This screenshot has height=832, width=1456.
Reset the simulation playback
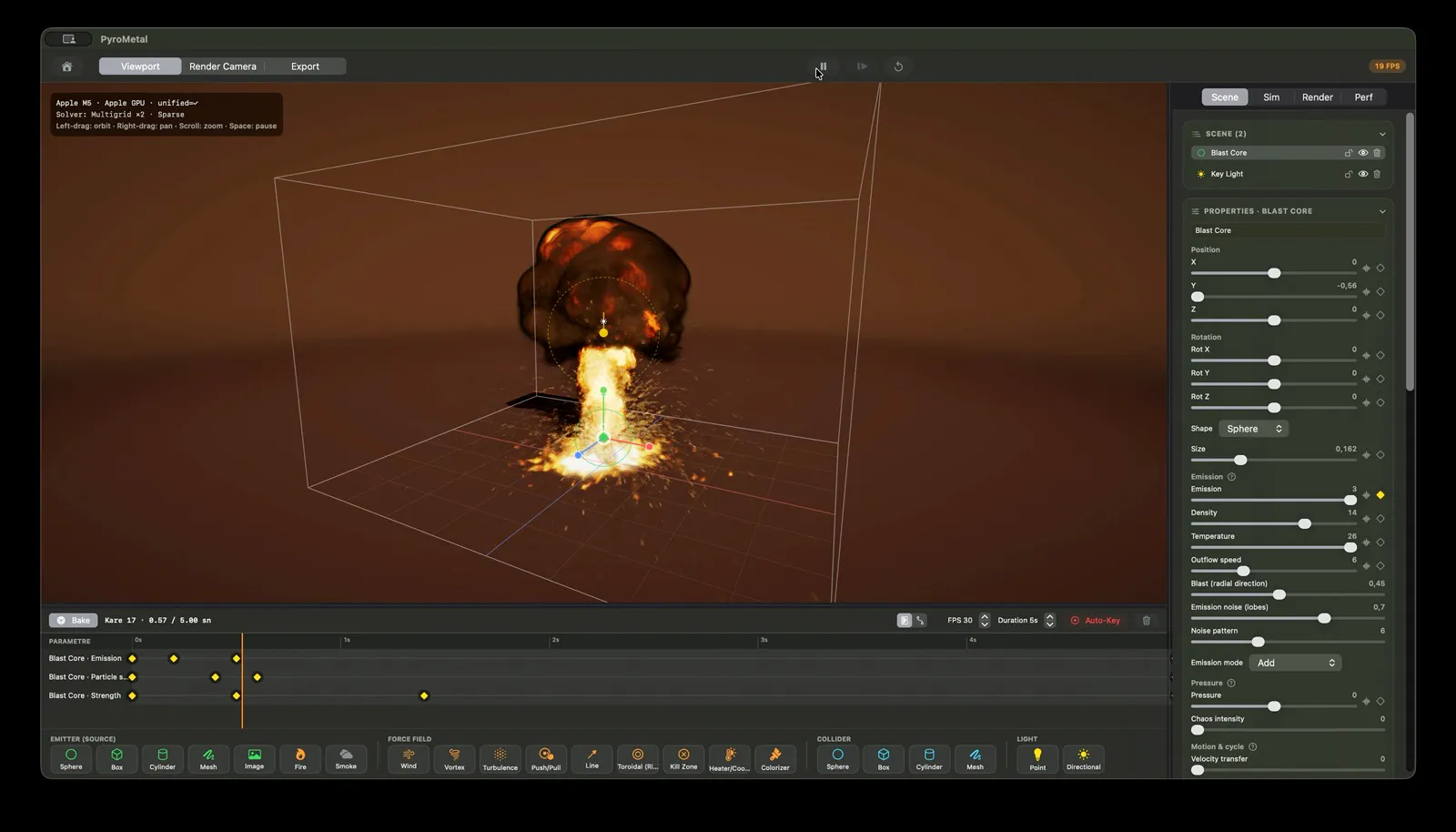pos(898,66)
